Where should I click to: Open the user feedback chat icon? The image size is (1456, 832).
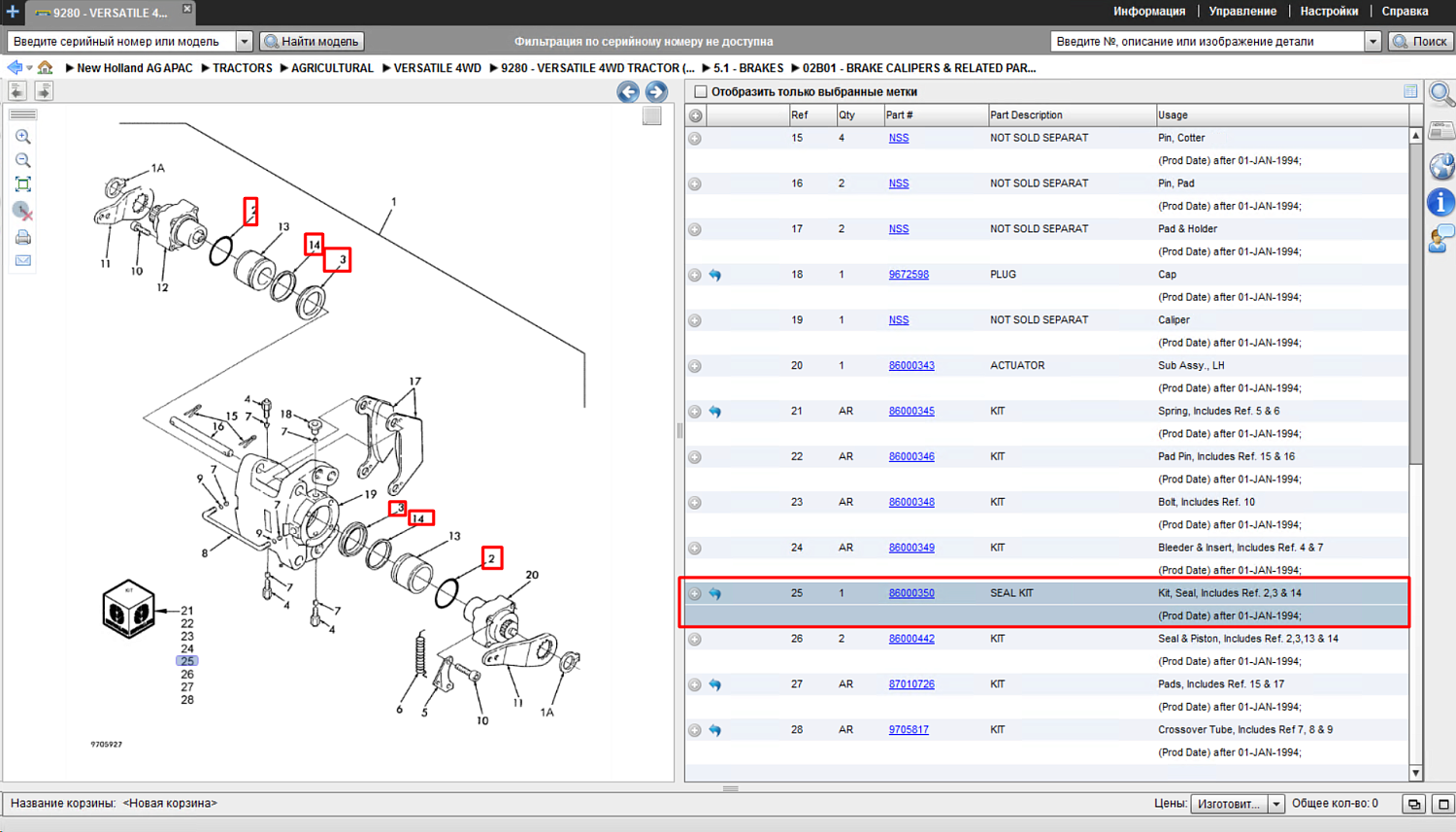point(1441,238)
